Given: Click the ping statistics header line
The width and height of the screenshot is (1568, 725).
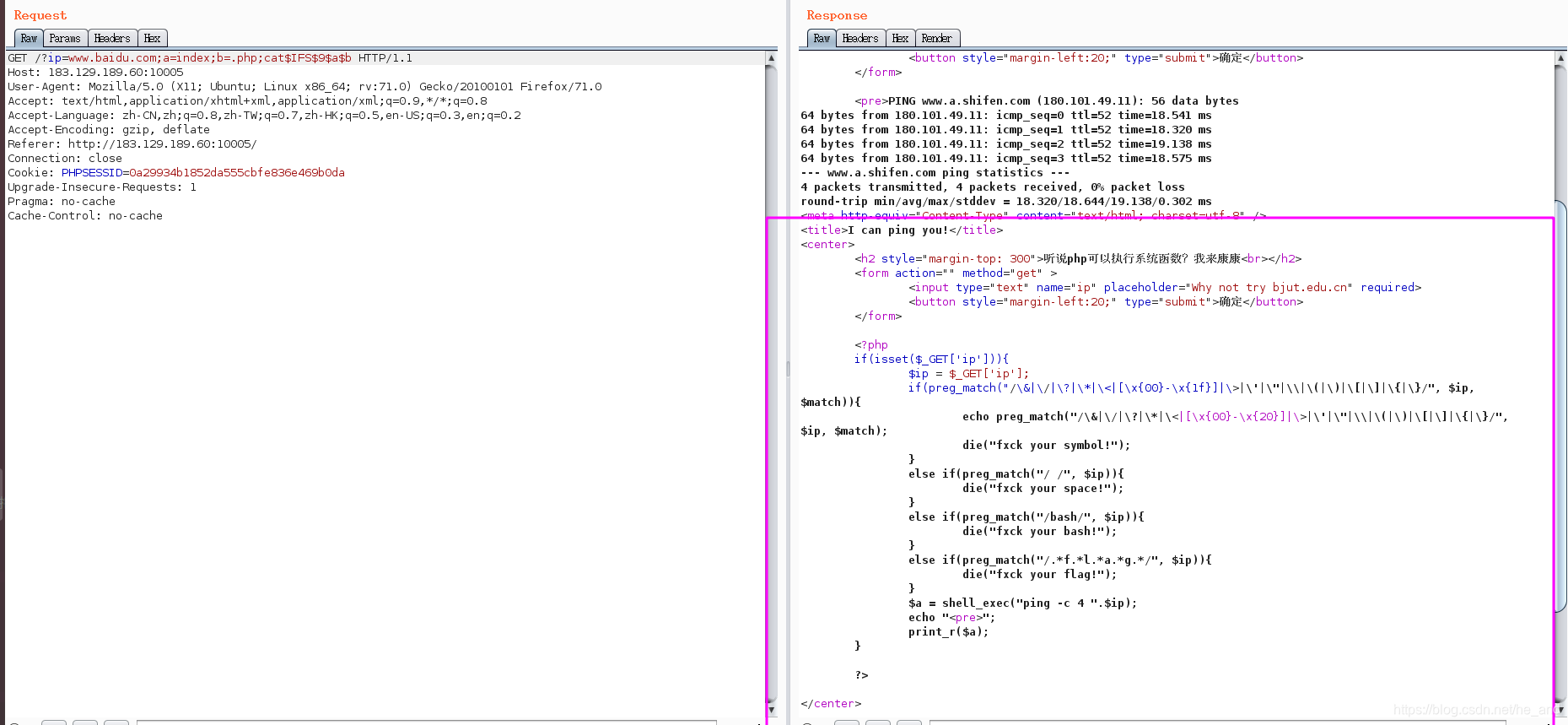Looking at the screenshot, I should click(x=935, y=173).
